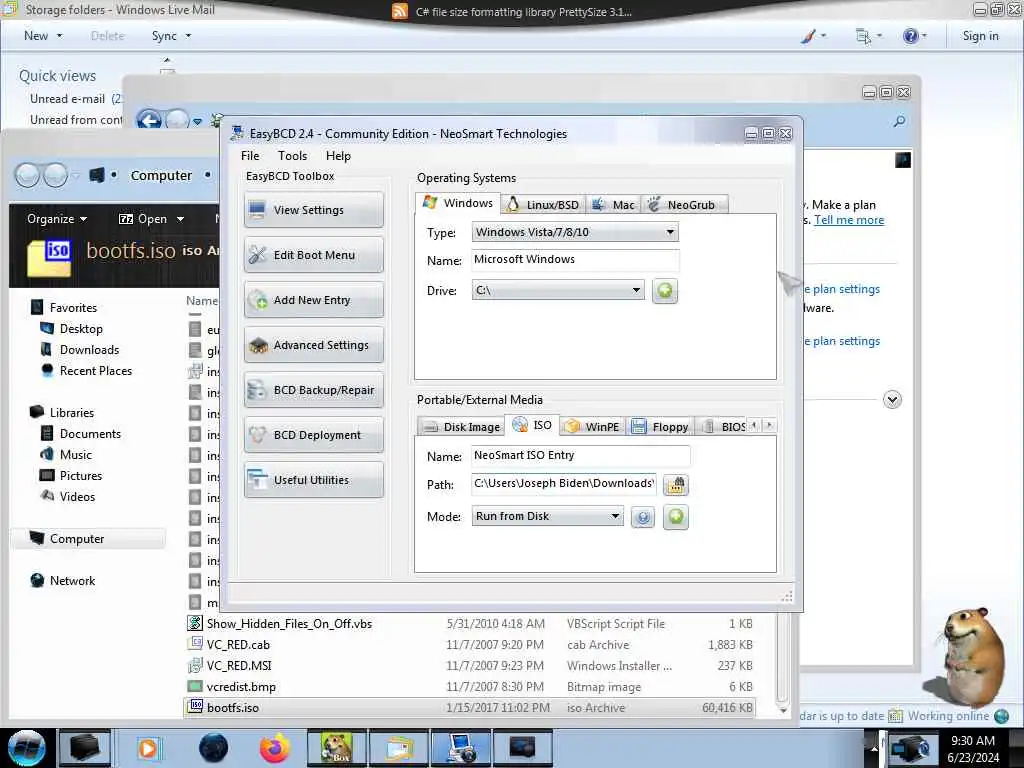Open the 7z Open dropdown in Explorer

coord(152,219)
